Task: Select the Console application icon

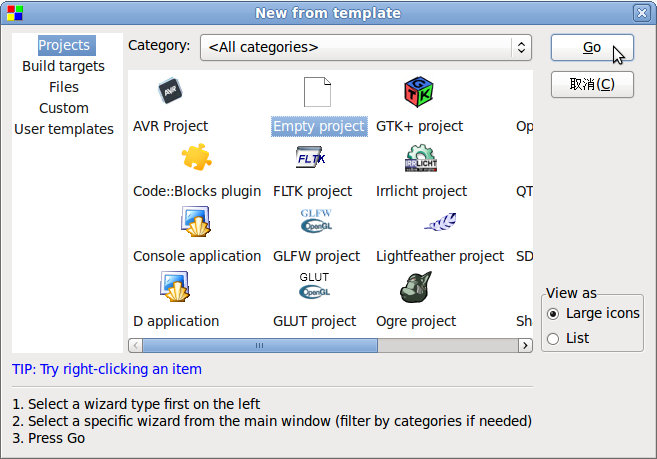Action: point(196,221)
